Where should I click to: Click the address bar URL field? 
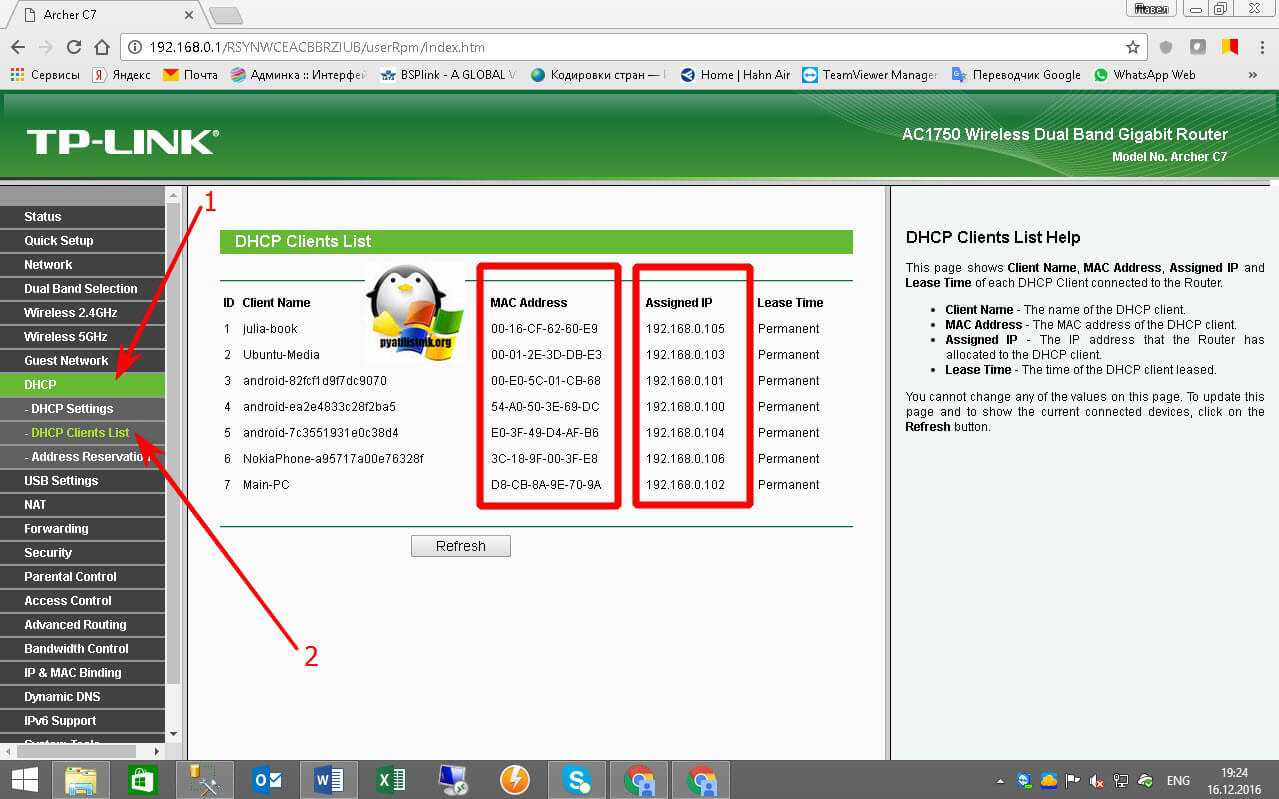600,47
